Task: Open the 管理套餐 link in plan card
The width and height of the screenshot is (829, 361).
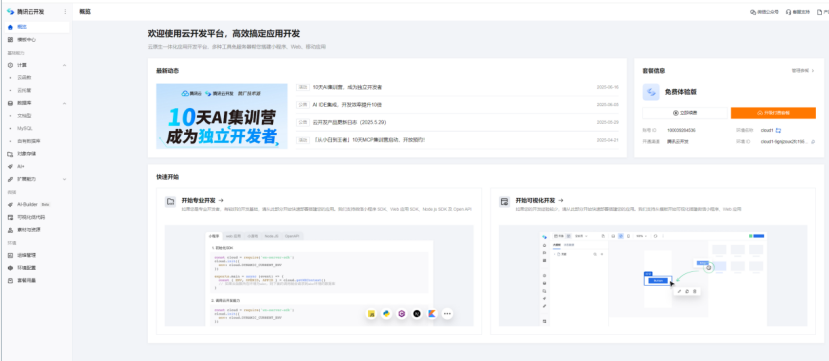Action: point(803,70)
